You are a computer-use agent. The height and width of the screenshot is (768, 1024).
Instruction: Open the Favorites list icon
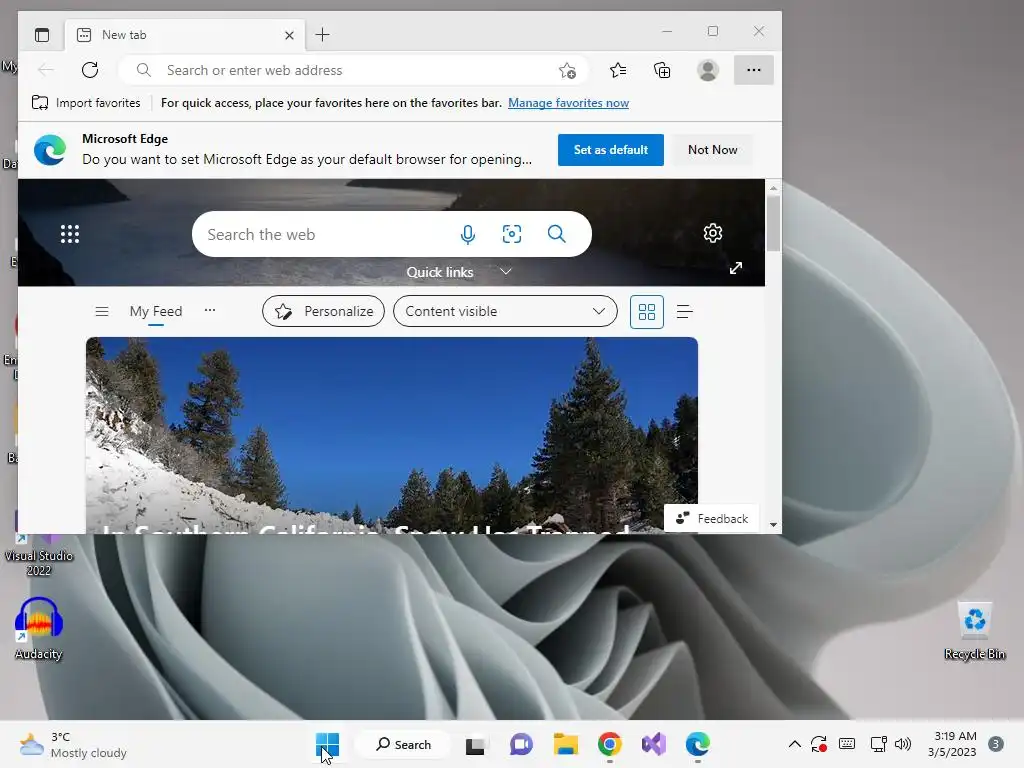[x=618, y=70]
